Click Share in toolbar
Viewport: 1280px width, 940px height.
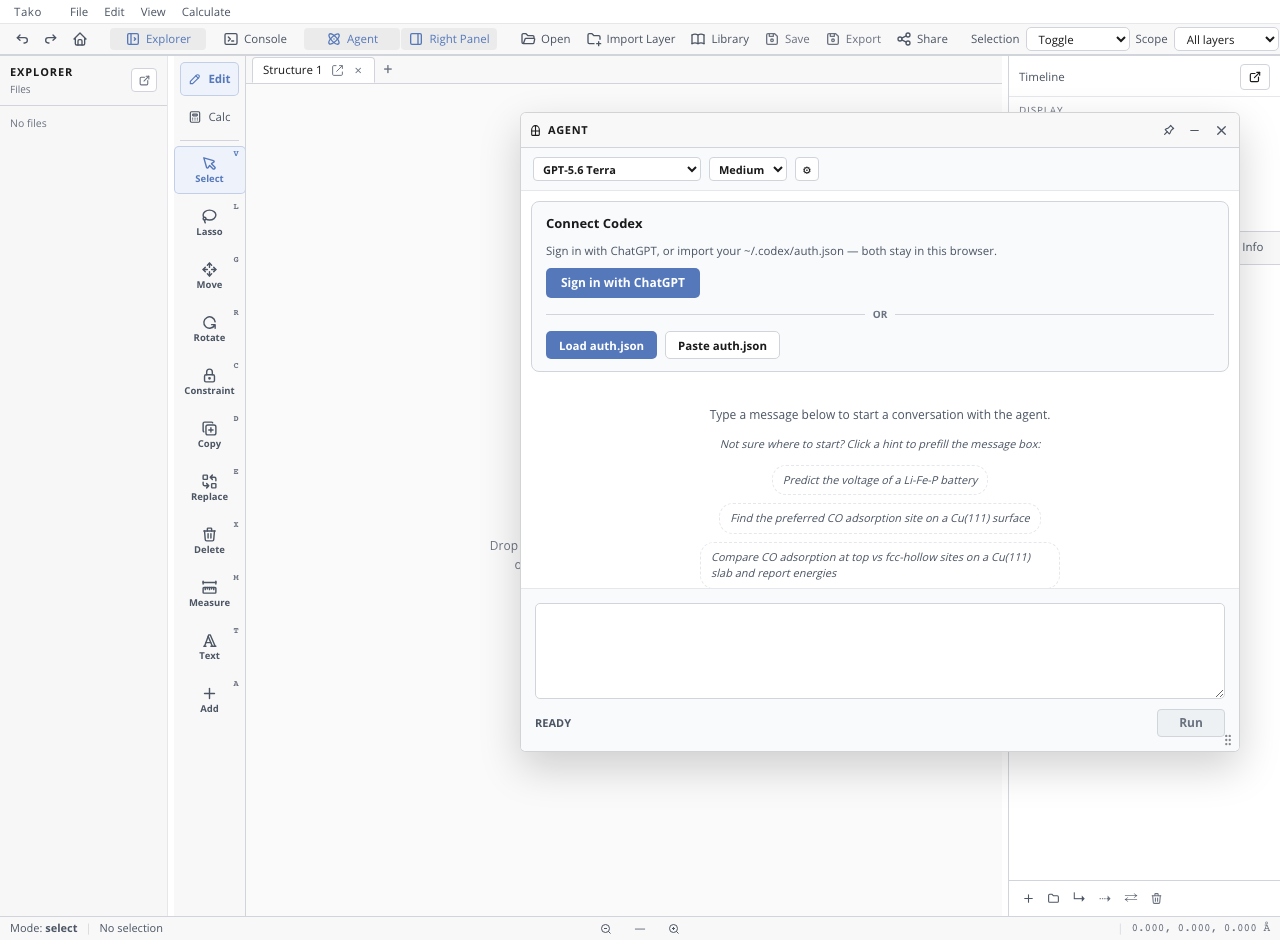(x=922, y=39)
